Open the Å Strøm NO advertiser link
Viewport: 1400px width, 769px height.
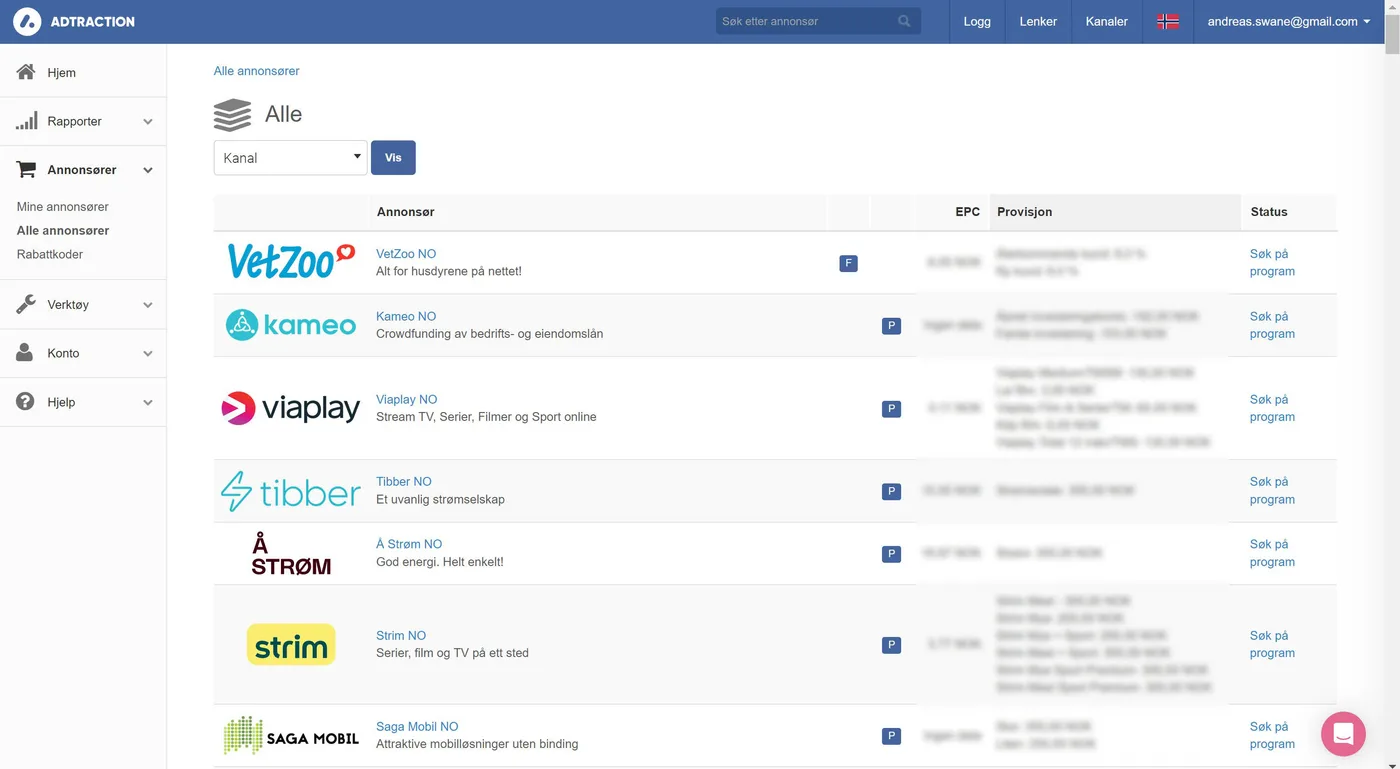pos(409,544)
